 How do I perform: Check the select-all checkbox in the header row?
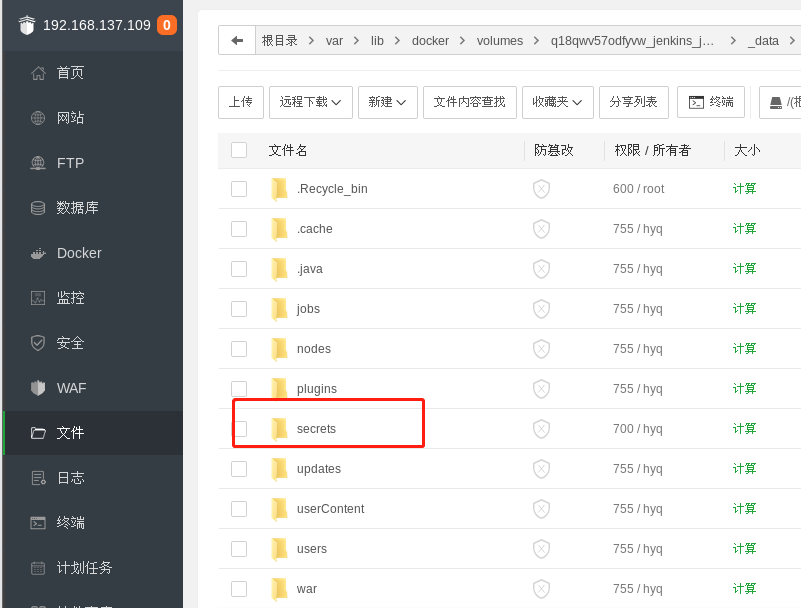point(241,149)
